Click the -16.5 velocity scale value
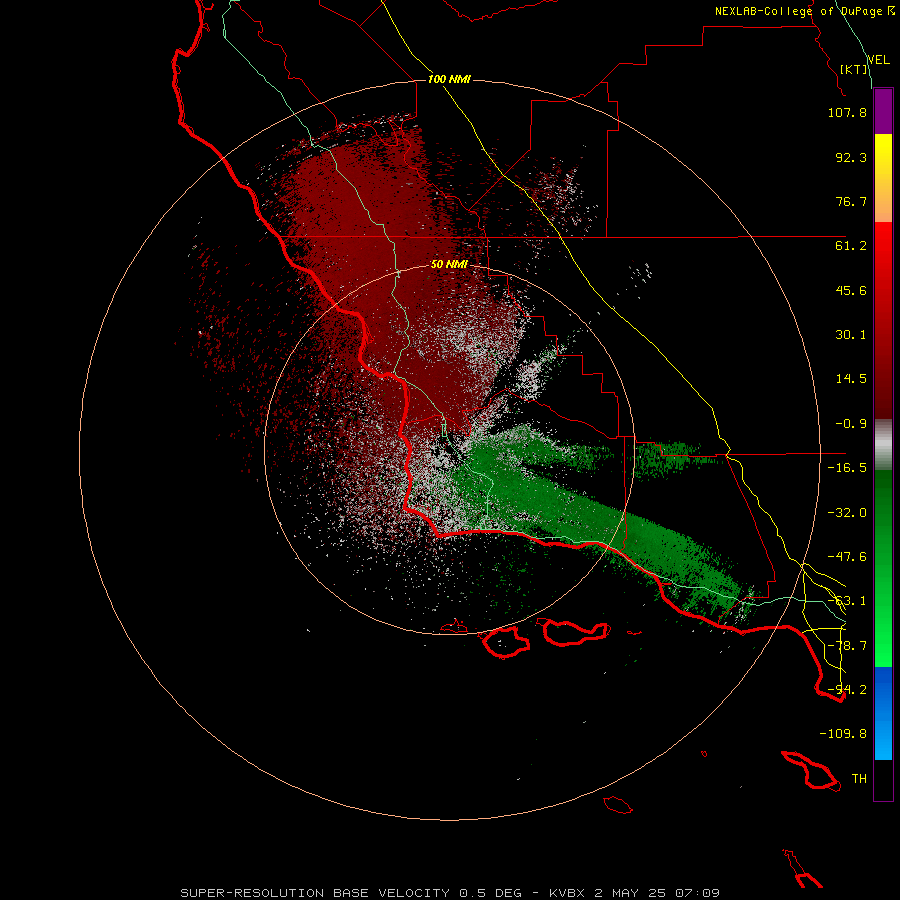 (x=847, y=468)
